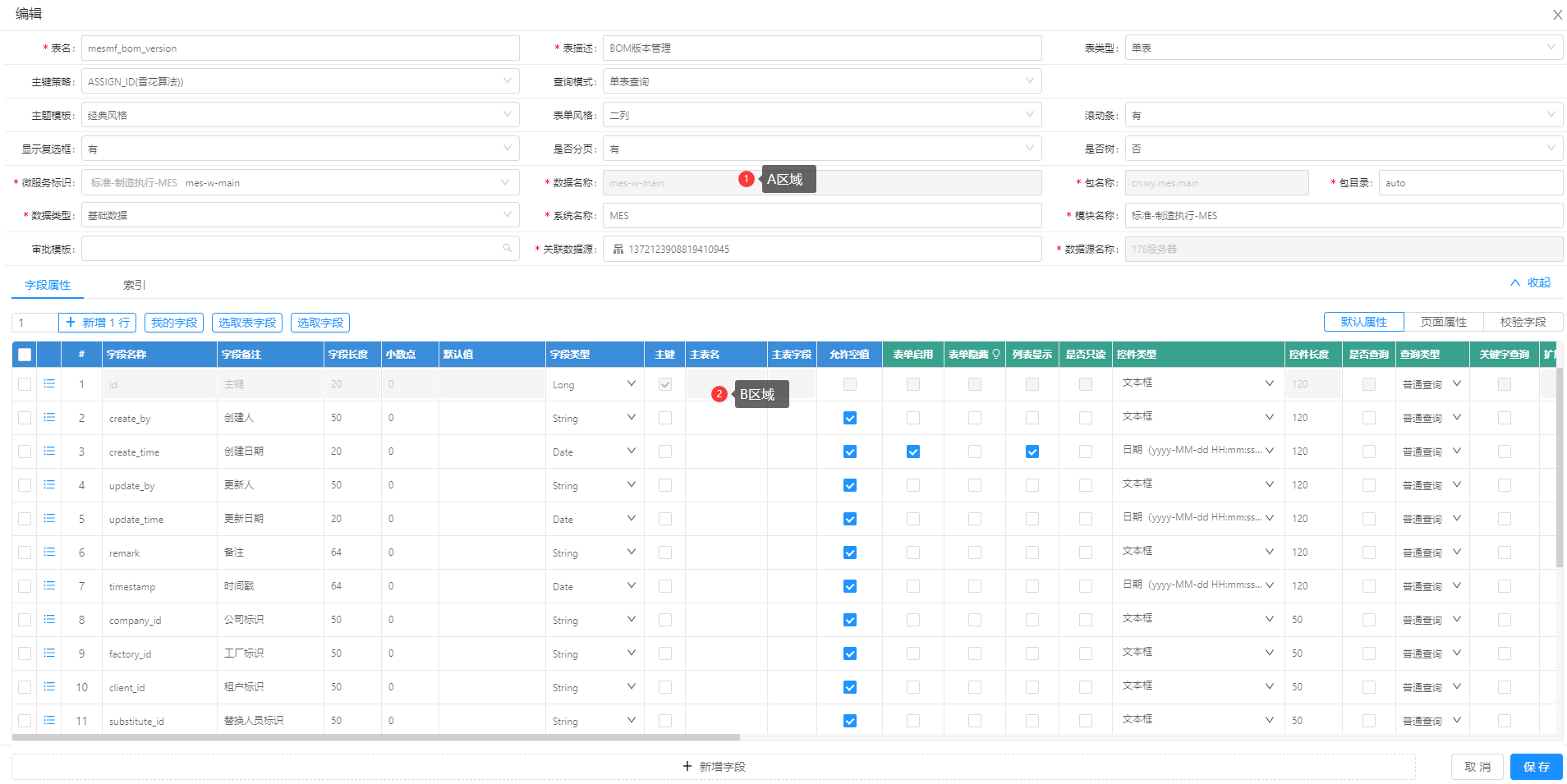Click the 模块名称 input field
Screen dimensions: 1567x784
pyautogui.click(x=1344, y=215)
